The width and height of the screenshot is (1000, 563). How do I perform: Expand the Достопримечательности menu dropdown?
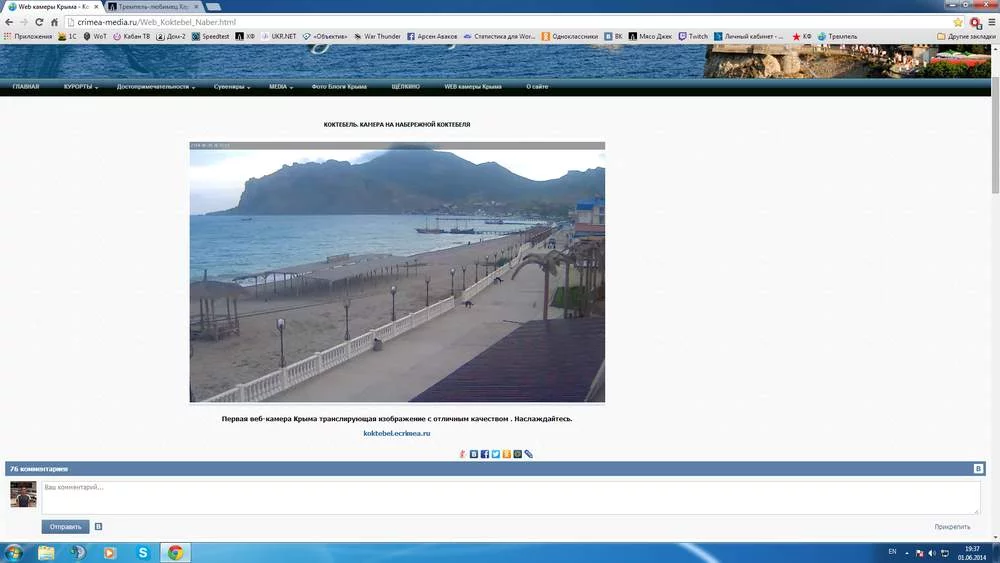click(155, 87)
